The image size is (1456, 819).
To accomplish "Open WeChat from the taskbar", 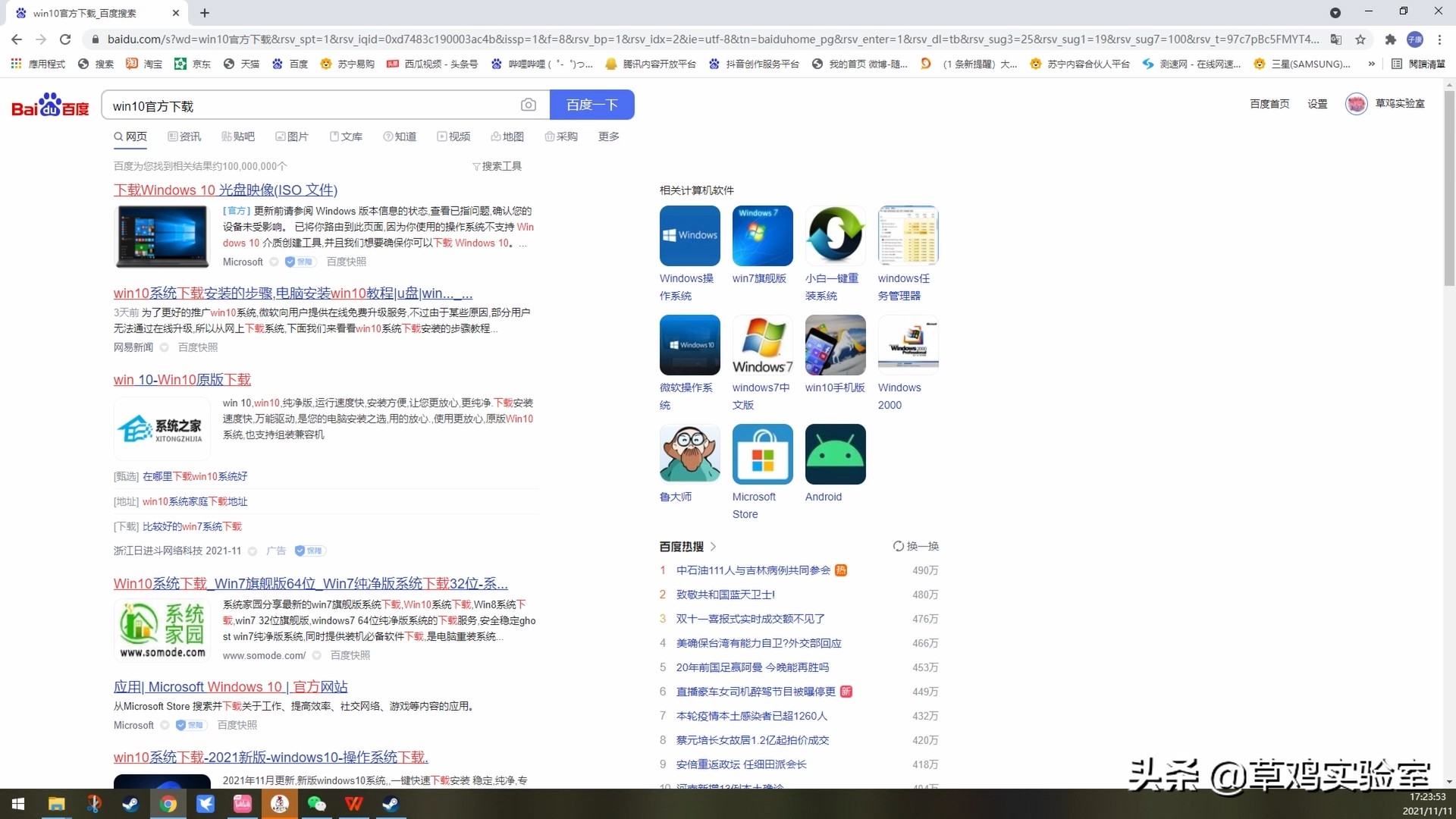I will point(317,804).
